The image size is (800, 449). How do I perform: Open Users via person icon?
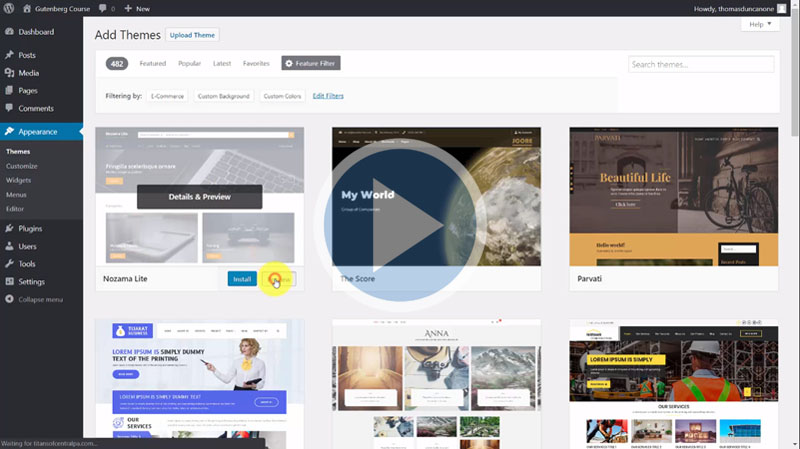[x=9, y=246]
